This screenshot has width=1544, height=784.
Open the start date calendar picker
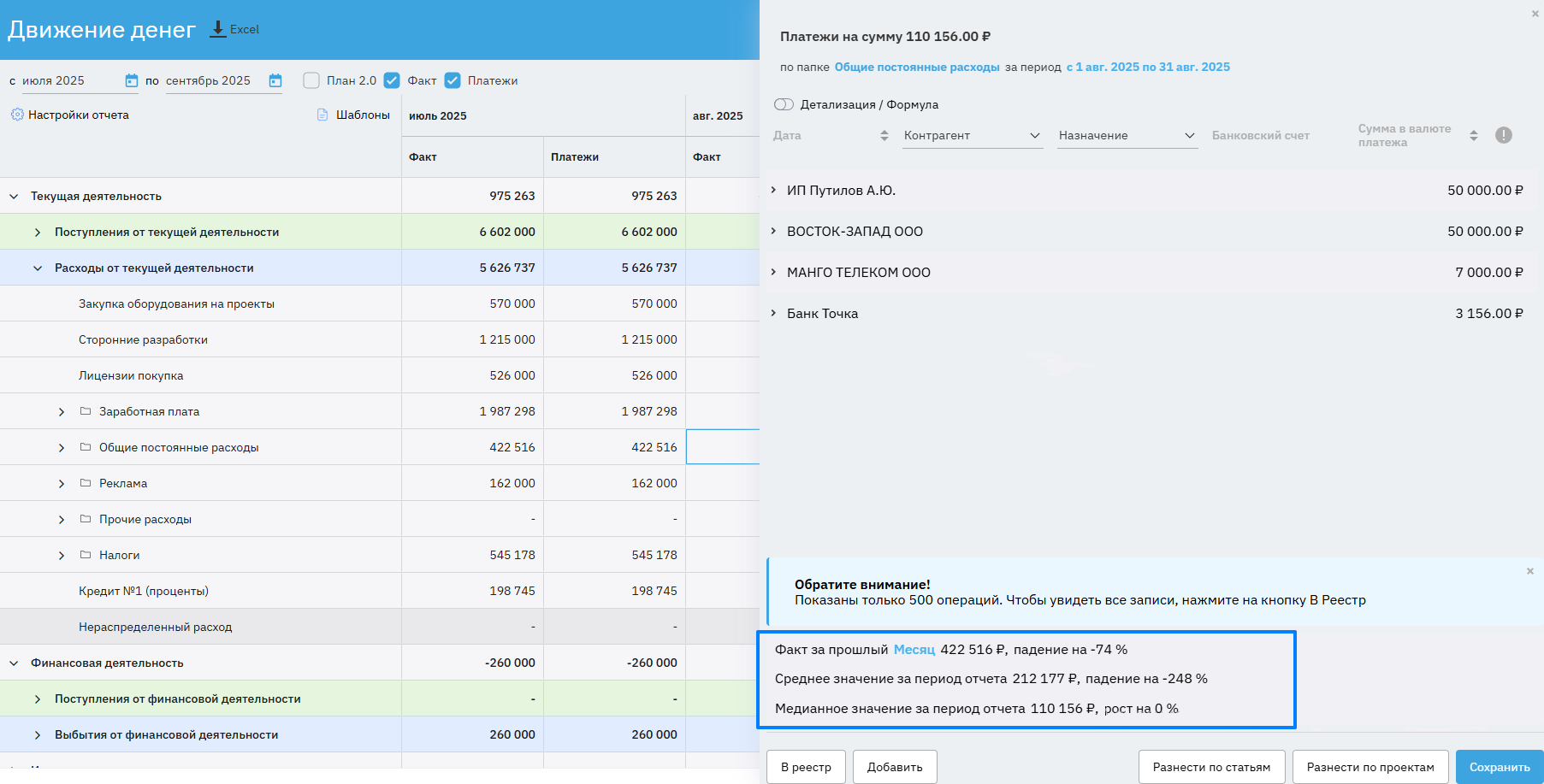point(131,80)
